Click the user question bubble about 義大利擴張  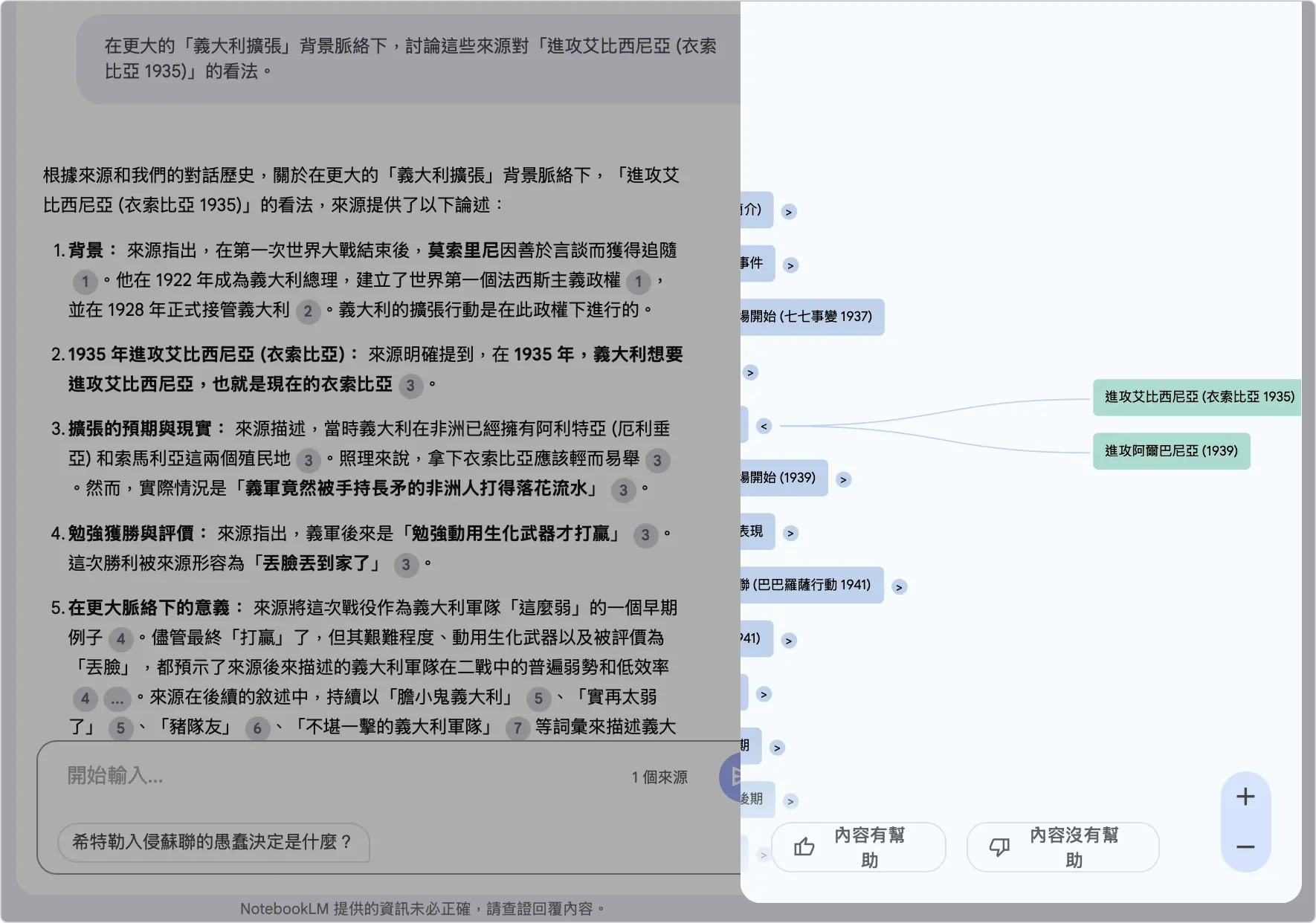tap(409, 59)
